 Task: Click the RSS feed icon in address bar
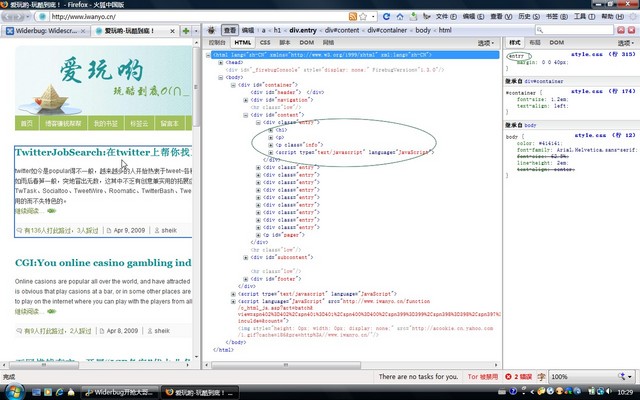pos(353,17)
